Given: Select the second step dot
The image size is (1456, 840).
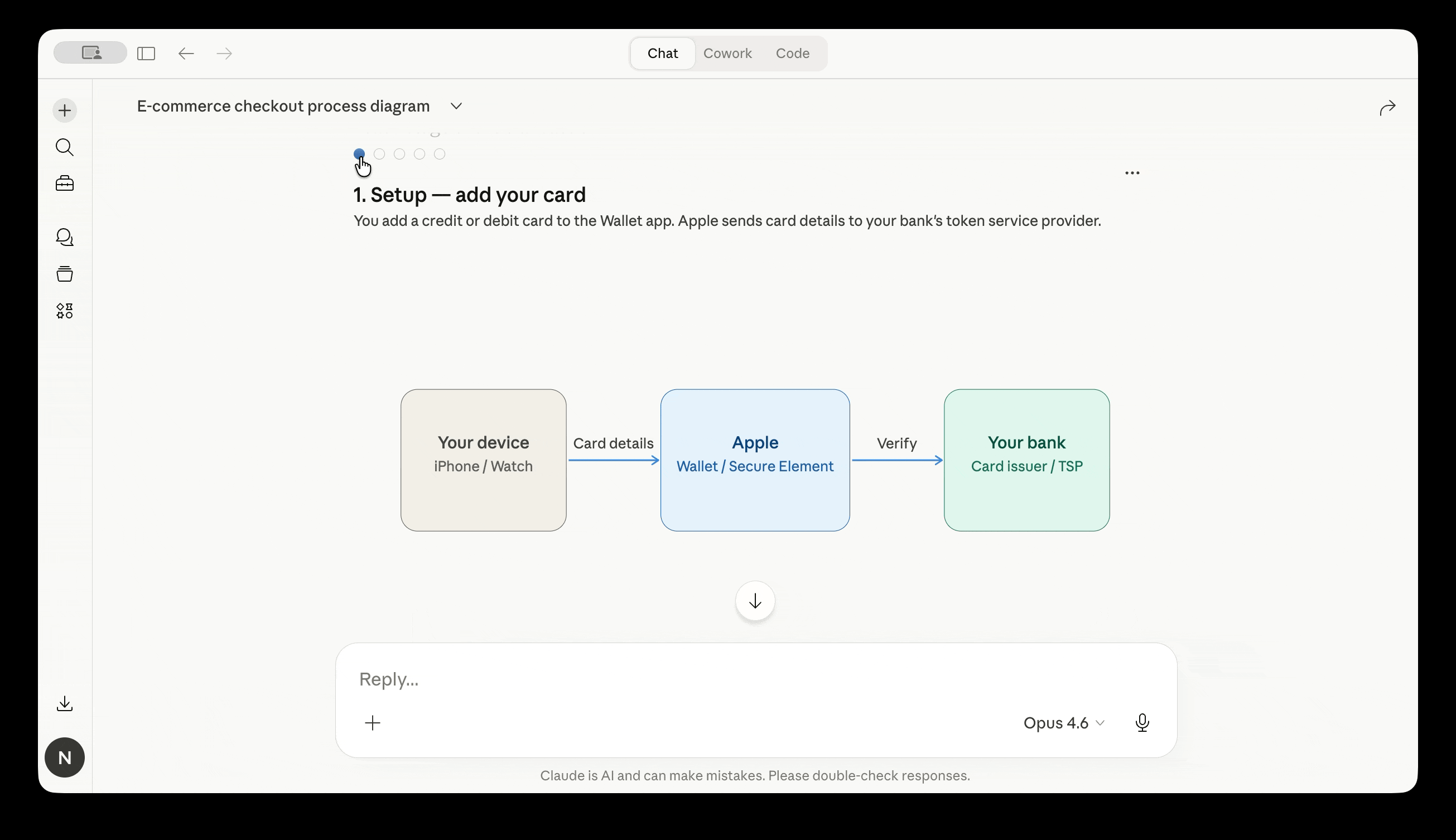Looking at the screenshot, I should pyautogui.click(x=379, y=154).
